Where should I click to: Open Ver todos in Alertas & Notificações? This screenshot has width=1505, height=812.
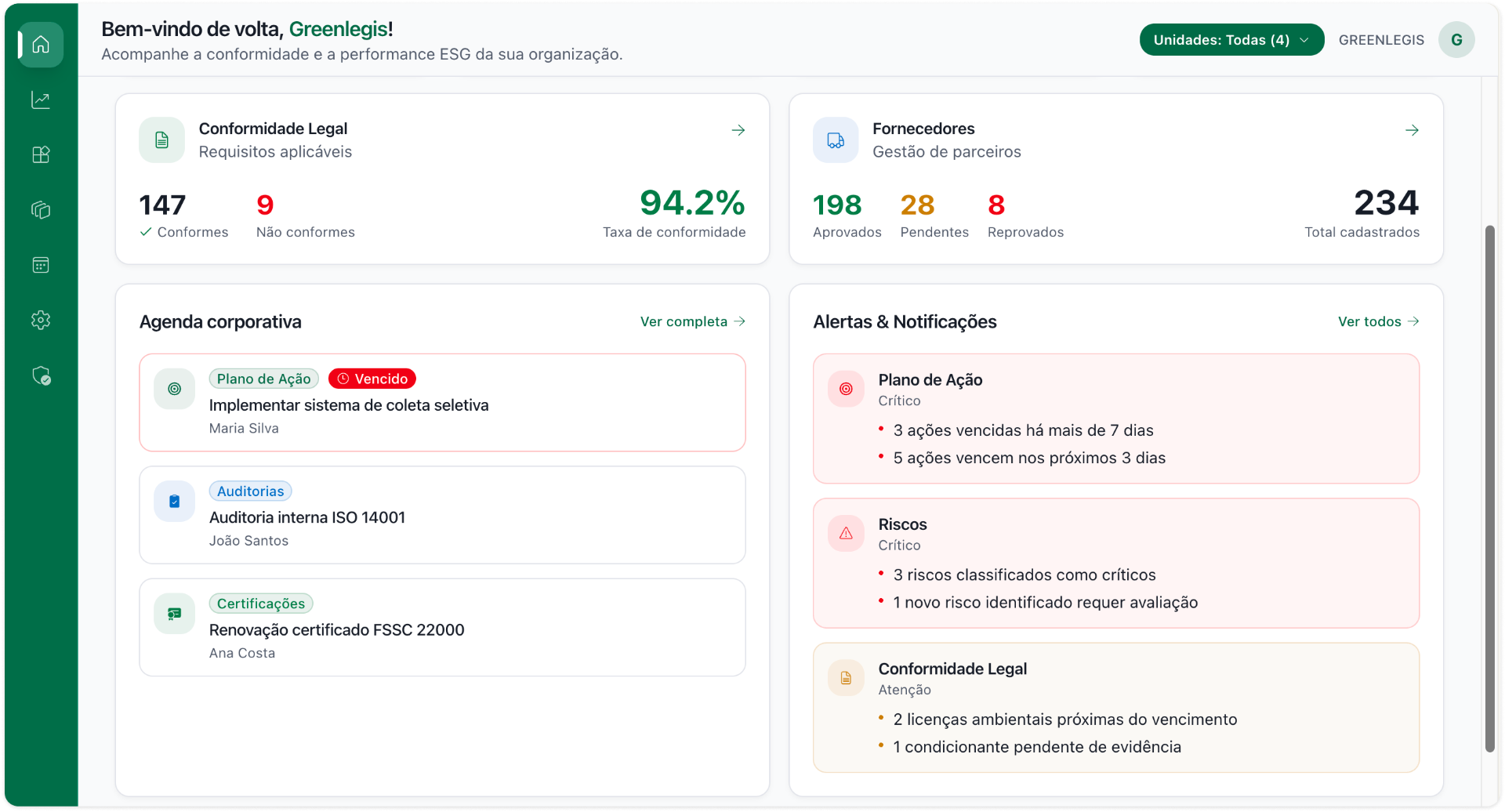[x=1377, y=321]
